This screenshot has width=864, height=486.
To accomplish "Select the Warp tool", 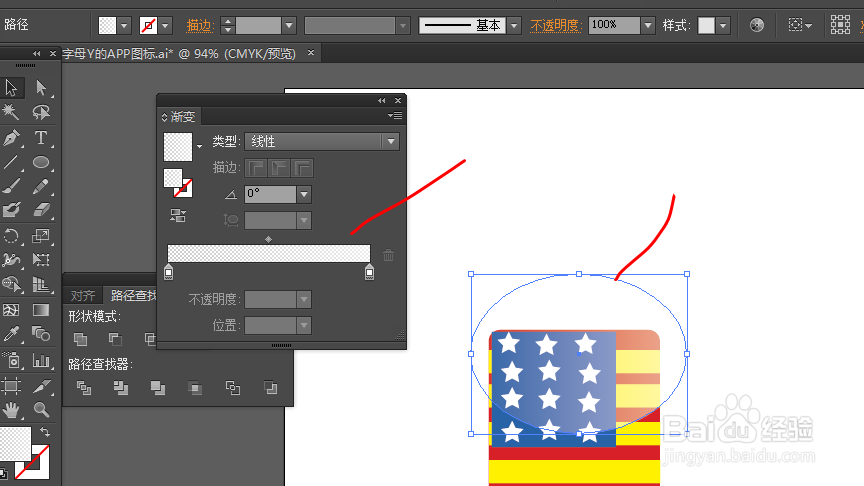I will point(11,260).
